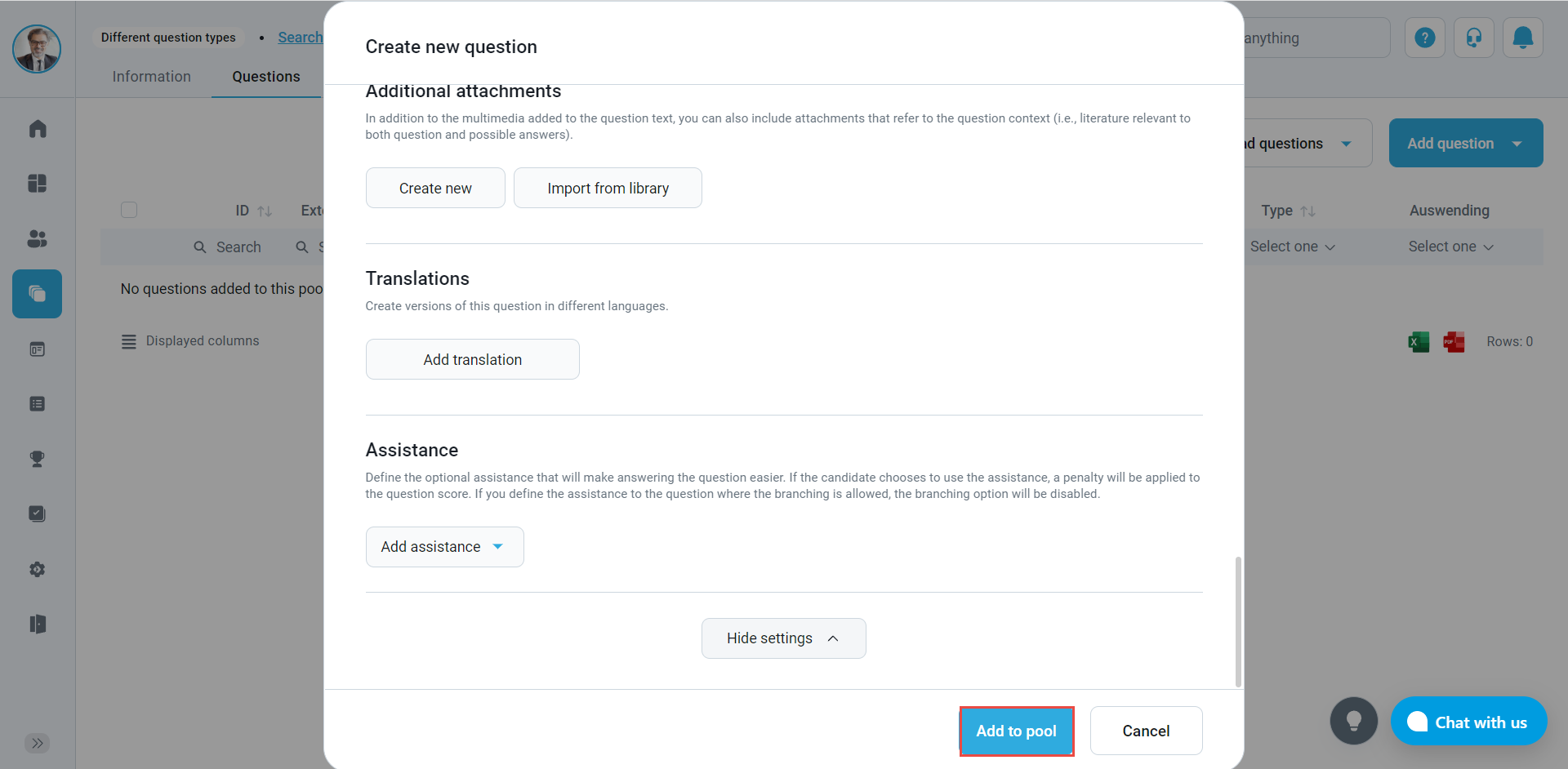Screen dimensions: 1568x769
Task: Switch to the Information tab
Action: pos(151,77)
